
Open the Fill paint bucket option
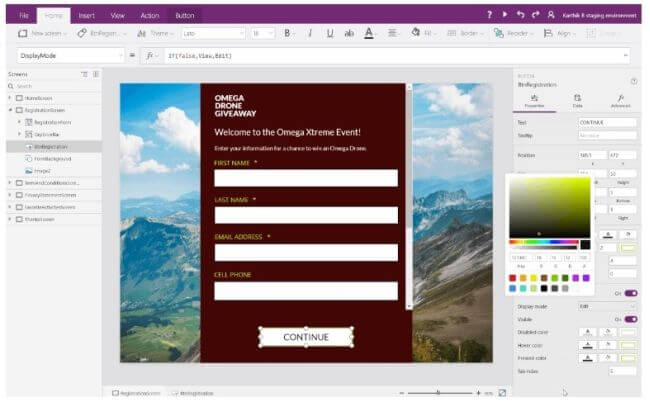pos(422,33)
